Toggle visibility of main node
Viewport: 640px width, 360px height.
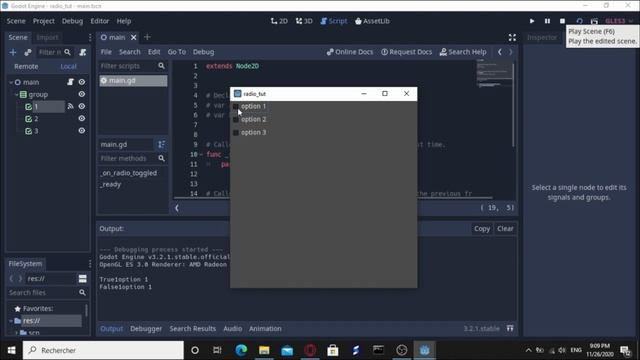pos(82,82)
